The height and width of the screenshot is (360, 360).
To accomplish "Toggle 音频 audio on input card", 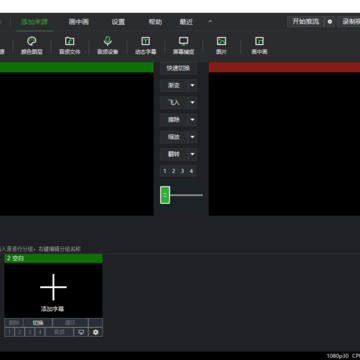I will 59,332.
